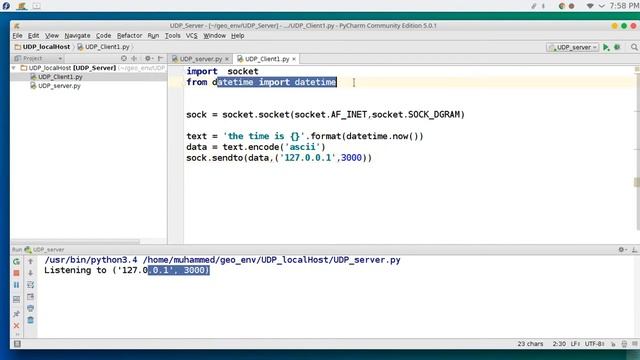Close the Run tab with the red X
Image resolution: width=640 pixels, height=360 pixels.
pos(16,326)
